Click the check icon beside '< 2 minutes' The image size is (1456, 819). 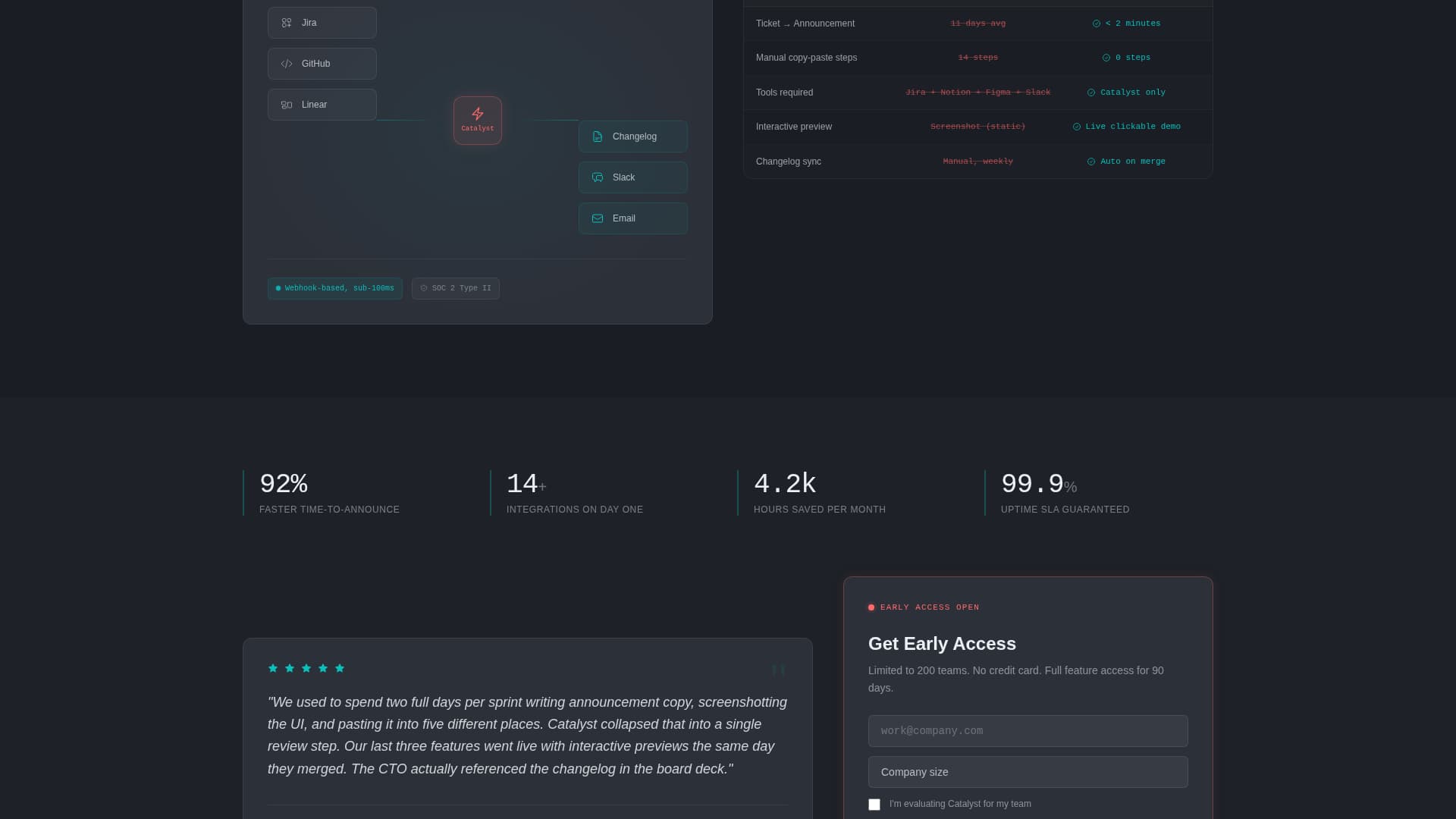point(1097,24)
